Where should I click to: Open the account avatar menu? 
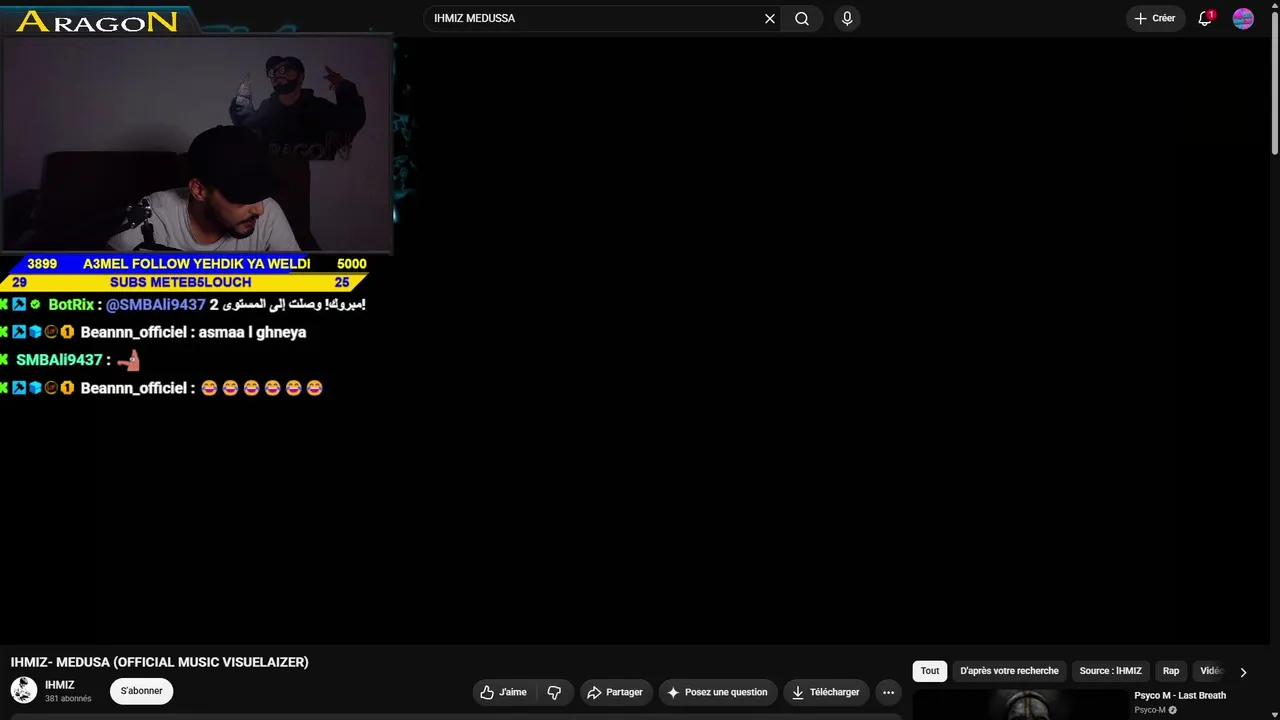click(x=1243, y=18)
